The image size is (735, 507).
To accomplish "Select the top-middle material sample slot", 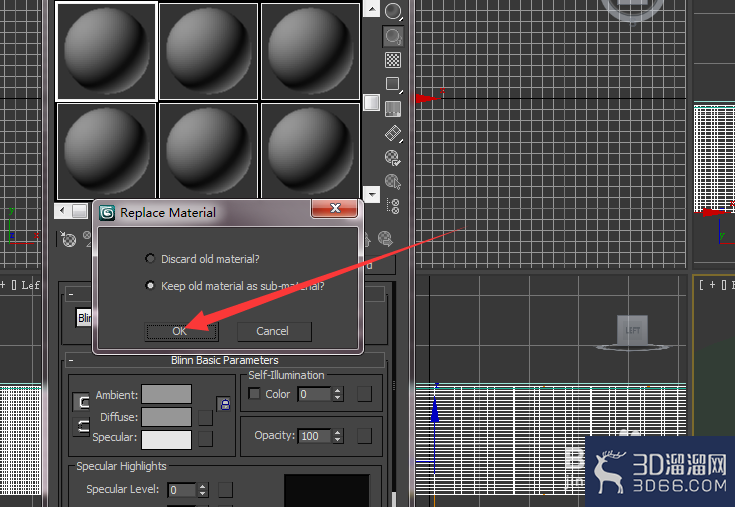I will (208, 51).
